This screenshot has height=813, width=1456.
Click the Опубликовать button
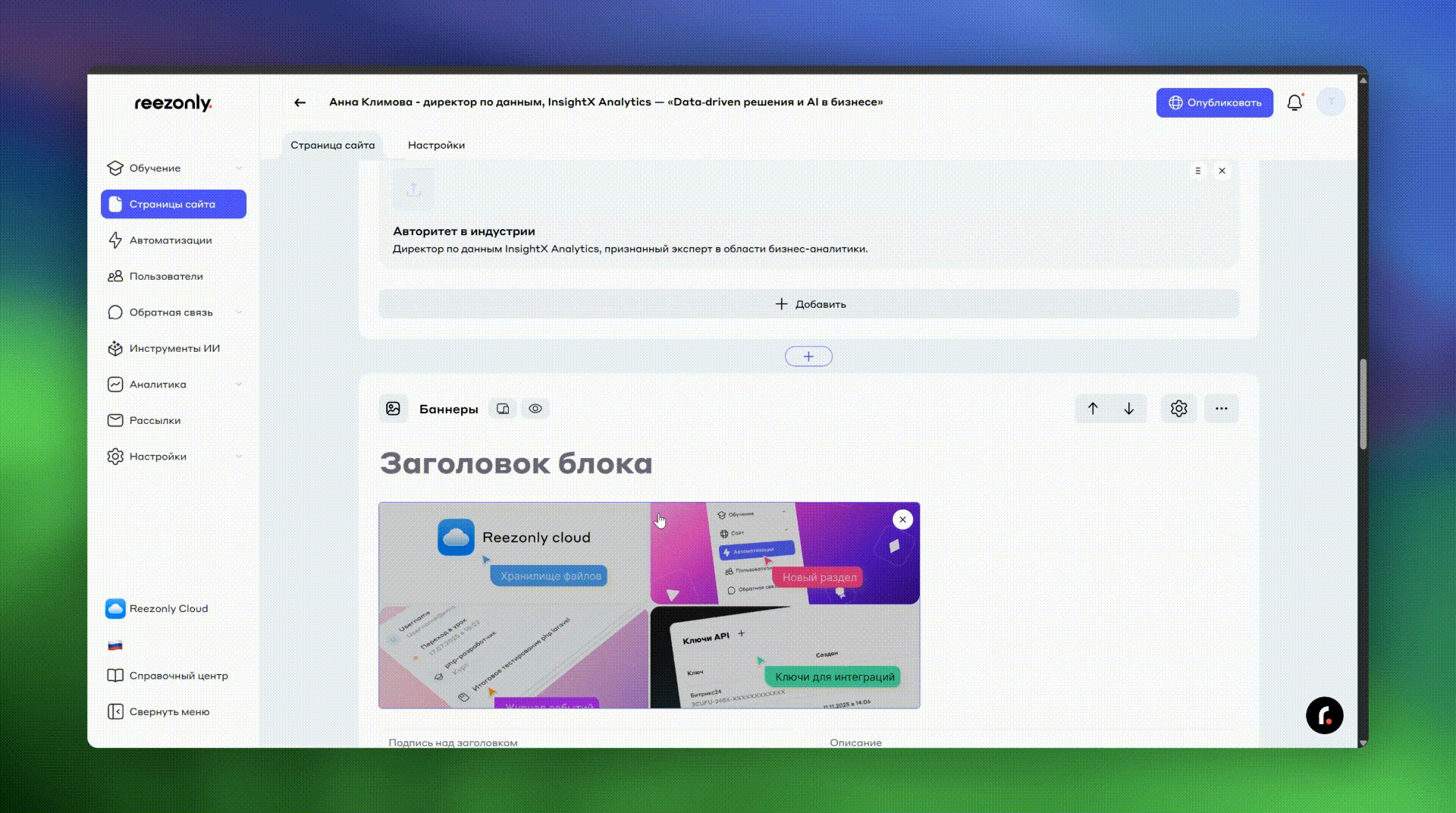tap(1214, 102)
